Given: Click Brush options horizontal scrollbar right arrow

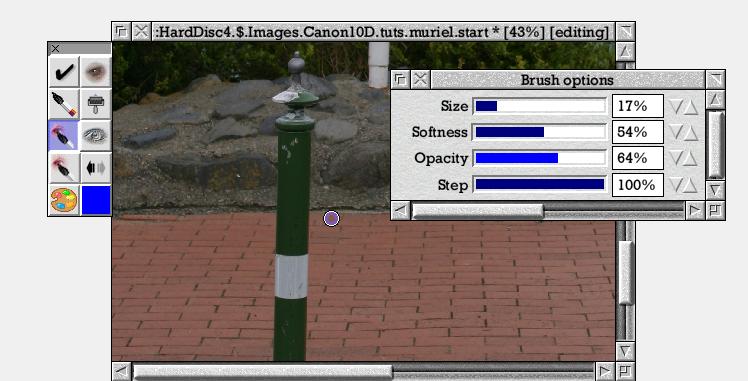Looking at the screenshot, I should [x=695, y=210].
